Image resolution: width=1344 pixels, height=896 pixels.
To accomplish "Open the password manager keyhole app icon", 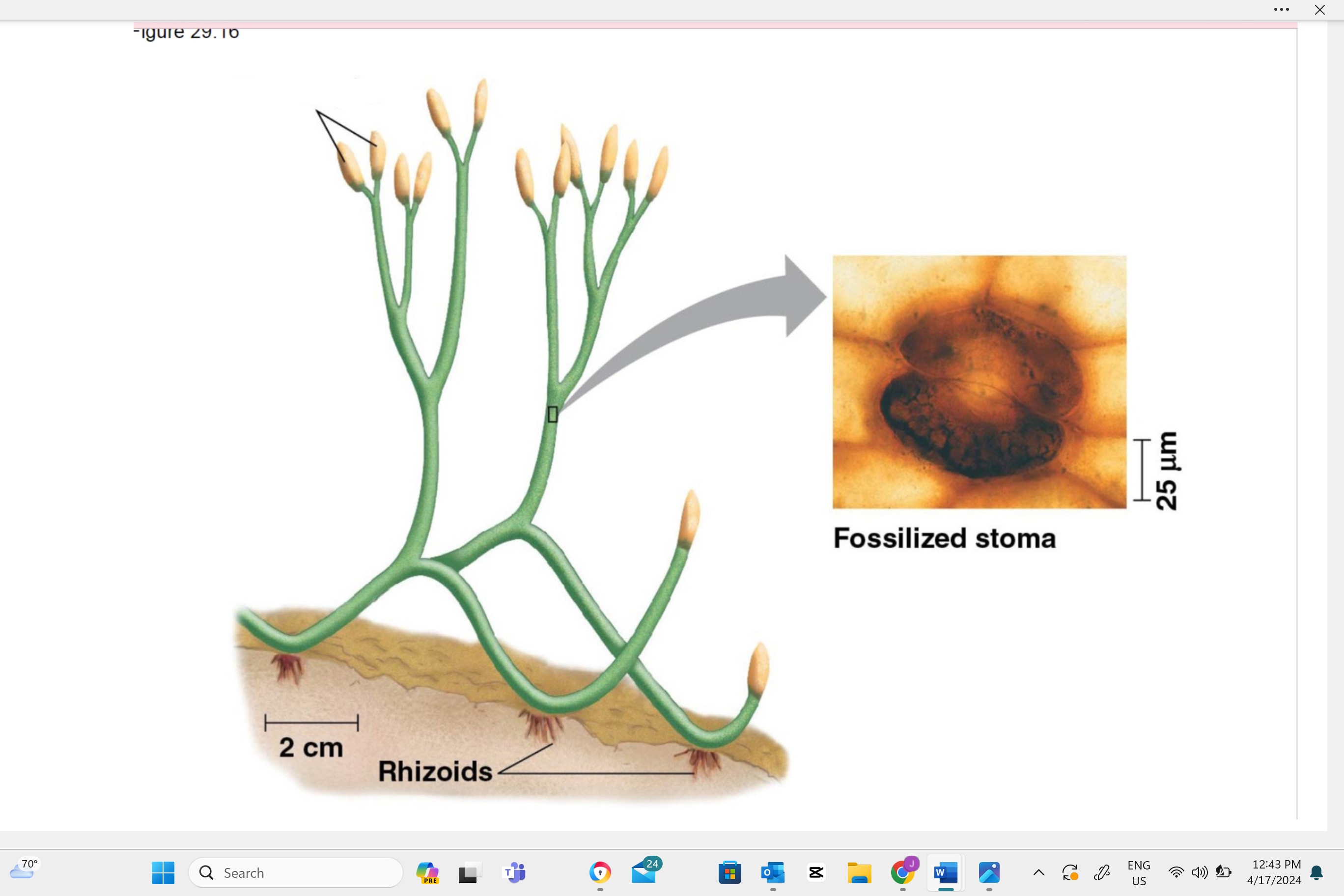I will point(600,872).
